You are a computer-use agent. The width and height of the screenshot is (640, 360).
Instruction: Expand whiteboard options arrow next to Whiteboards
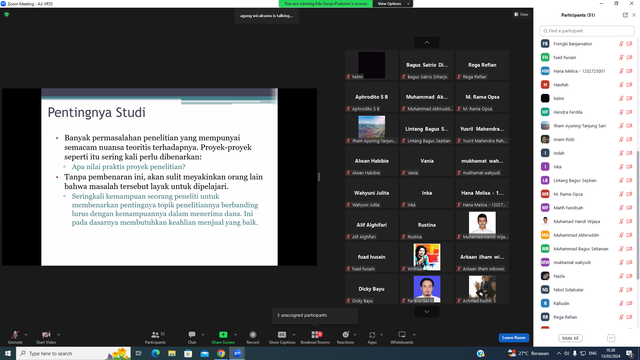point(414,335)
